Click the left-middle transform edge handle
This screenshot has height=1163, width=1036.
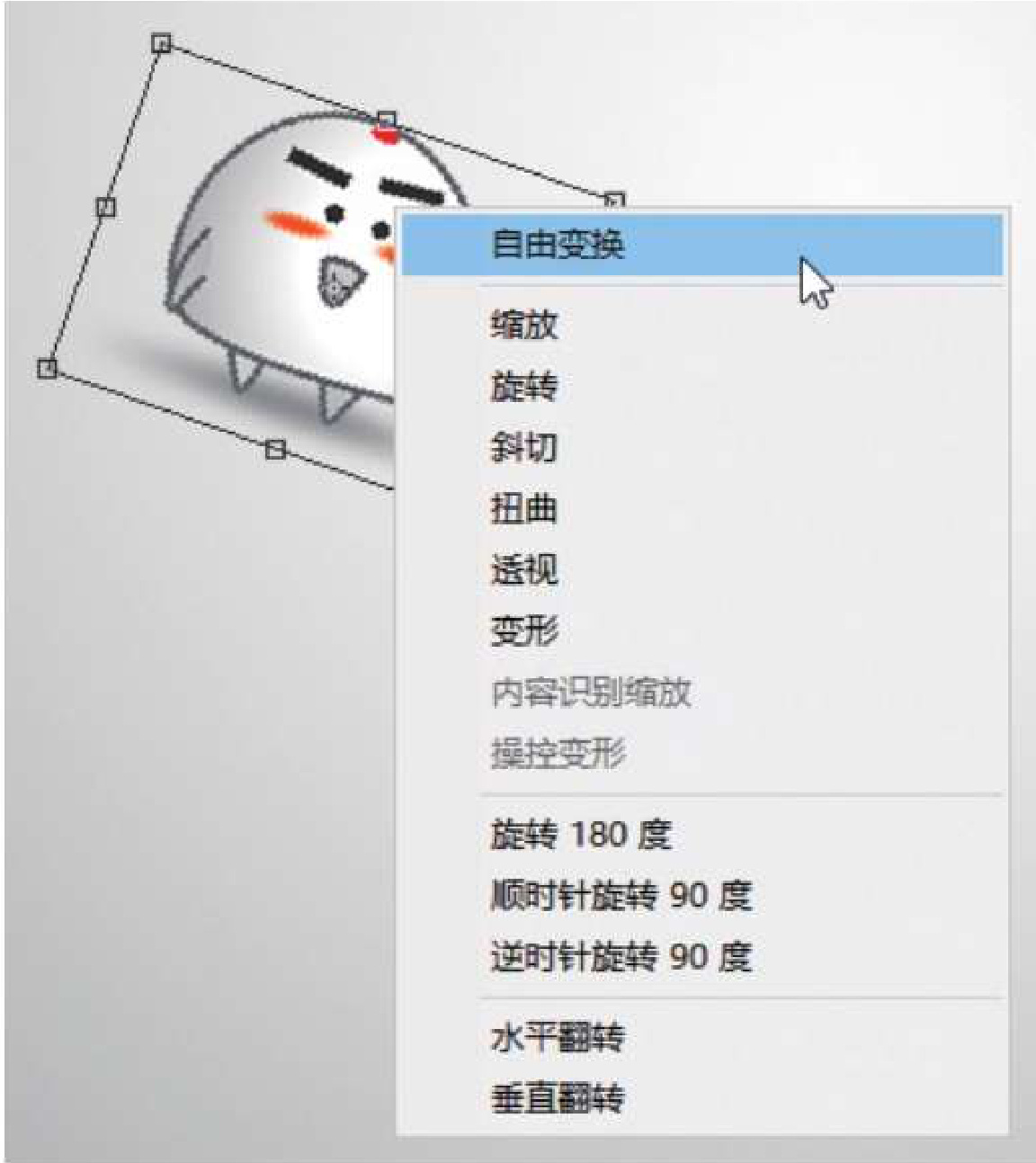coord(105,207)
